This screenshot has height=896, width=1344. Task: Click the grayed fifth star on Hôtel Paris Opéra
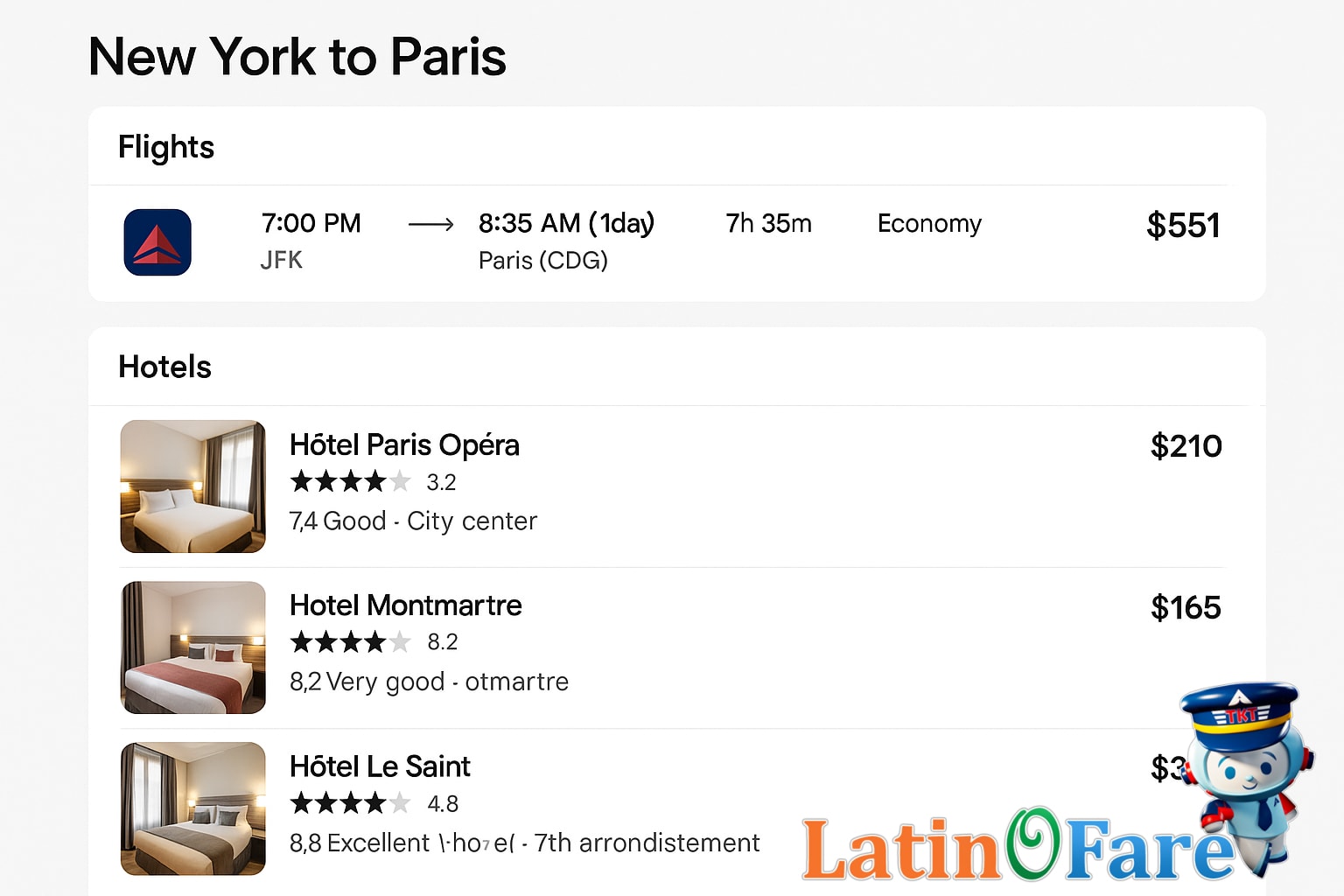click(x=401, y=481)
